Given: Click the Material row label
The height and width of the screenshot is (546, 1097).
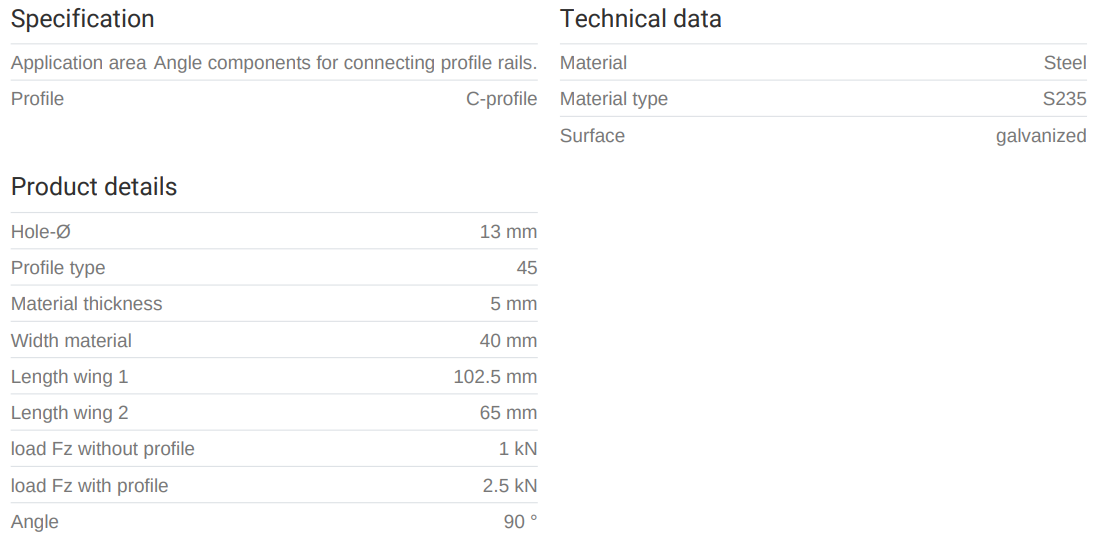Looking at the screenshot, I should (593, 63).
